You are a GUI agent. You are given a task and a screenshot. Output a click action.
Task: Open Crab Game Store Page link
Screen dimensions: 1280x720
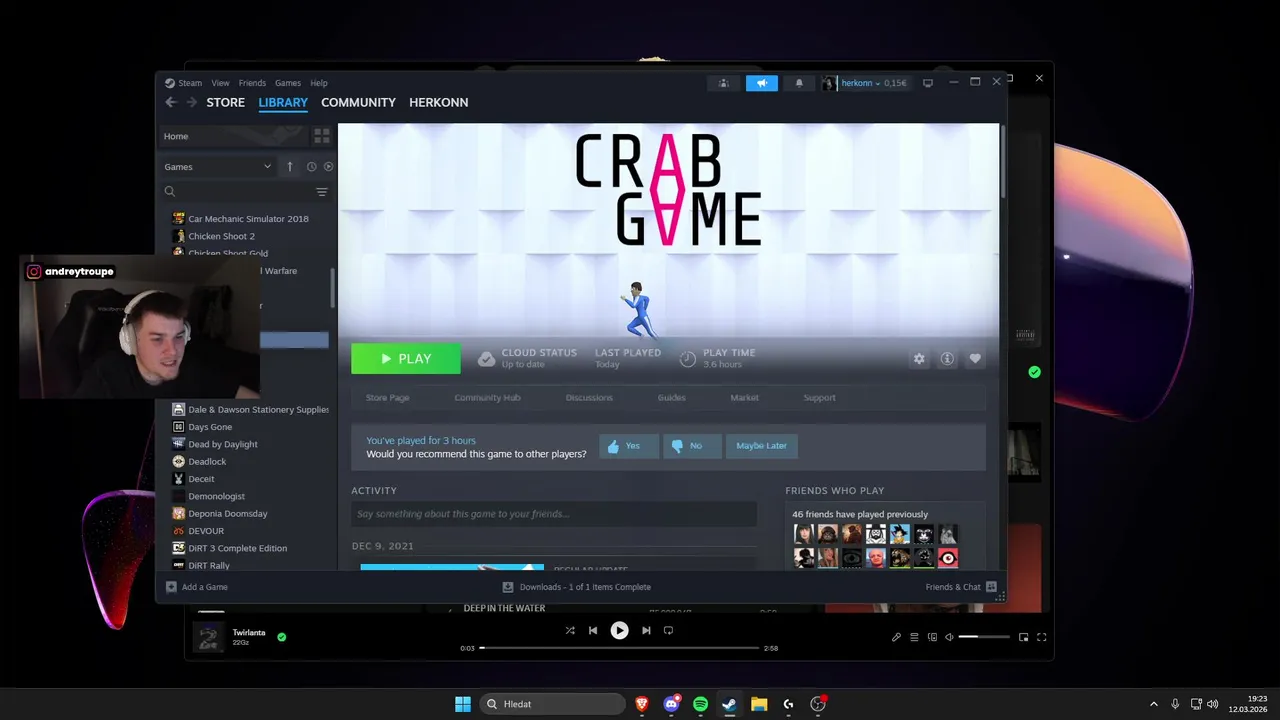(387, 398)
